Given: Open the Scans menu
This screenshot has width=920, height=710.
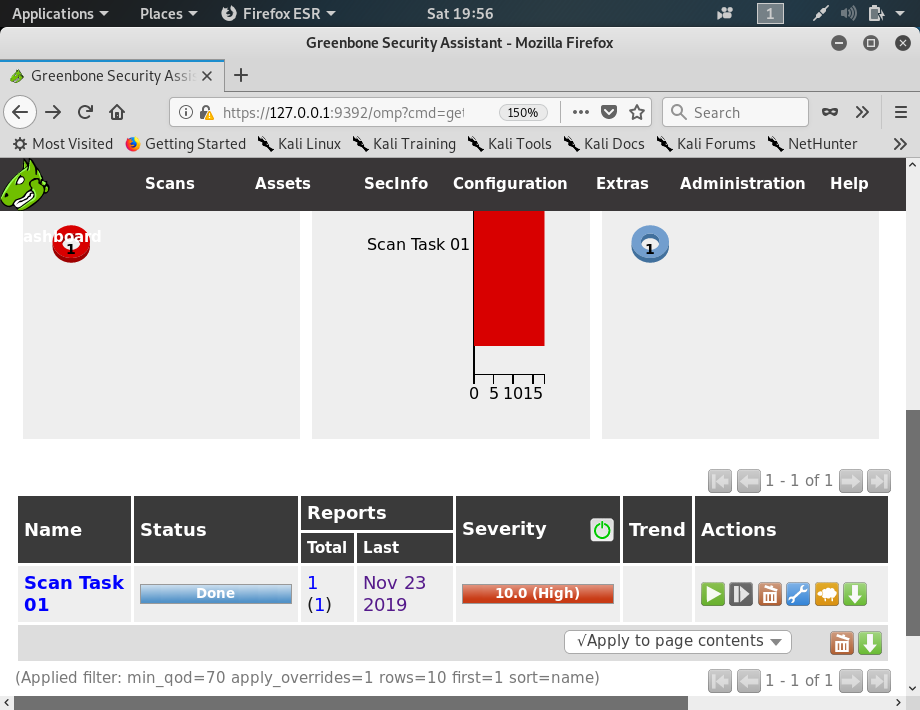Looking at the screenshot, I should 170,184.
